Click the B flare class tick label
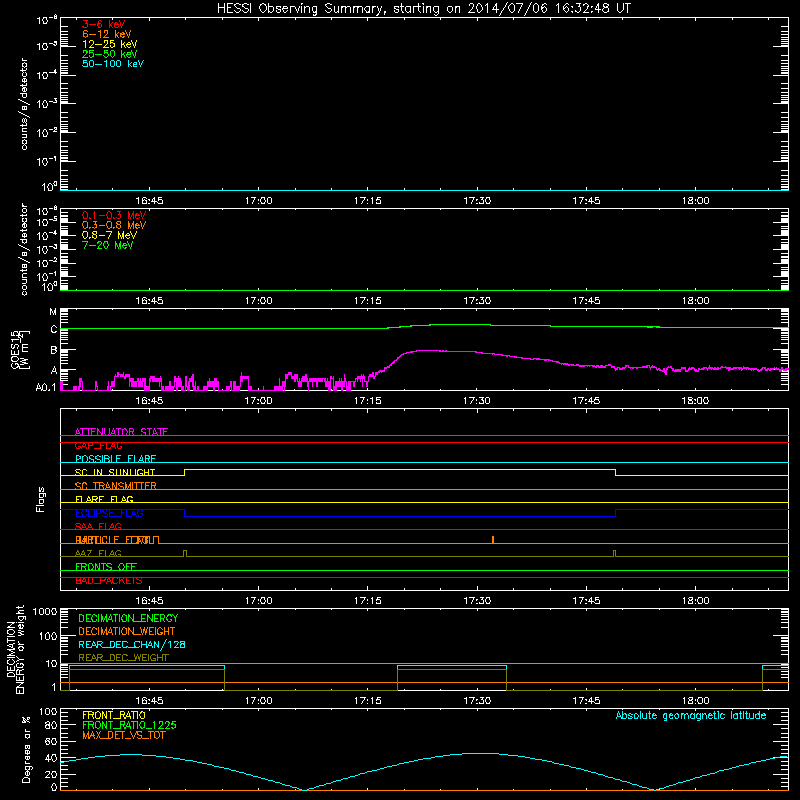Screen dimensions: 800x800 [54, 351]
